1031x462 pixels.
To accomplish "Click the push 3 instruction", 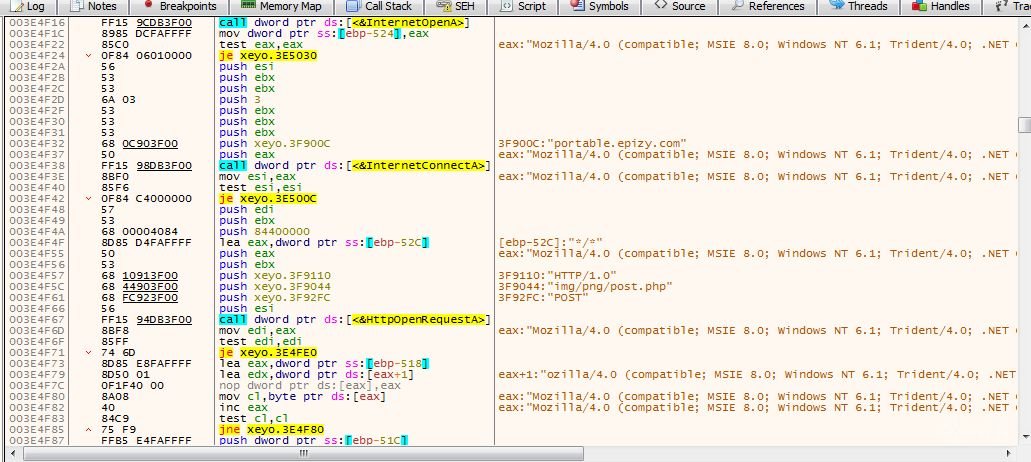I will (x=239, y=100).
